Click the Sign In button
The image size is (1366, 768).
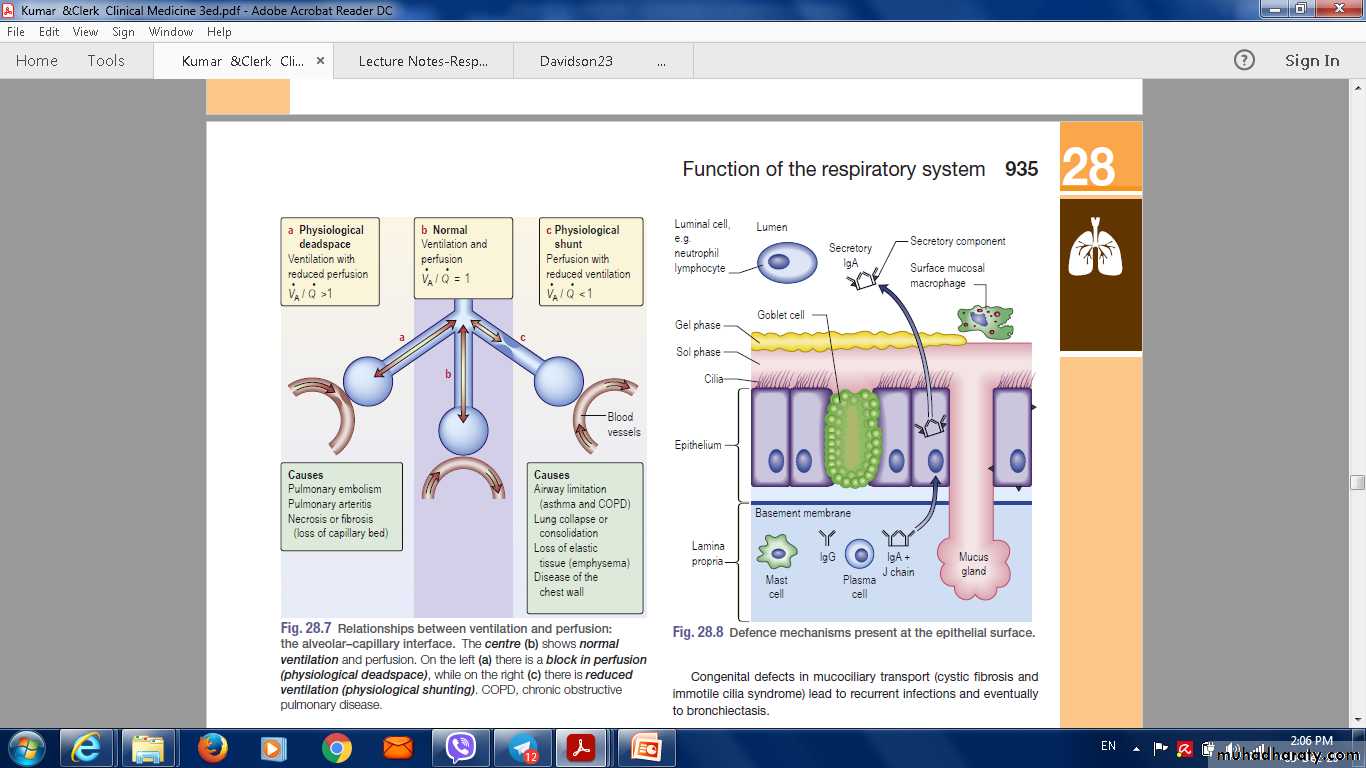1311,61
